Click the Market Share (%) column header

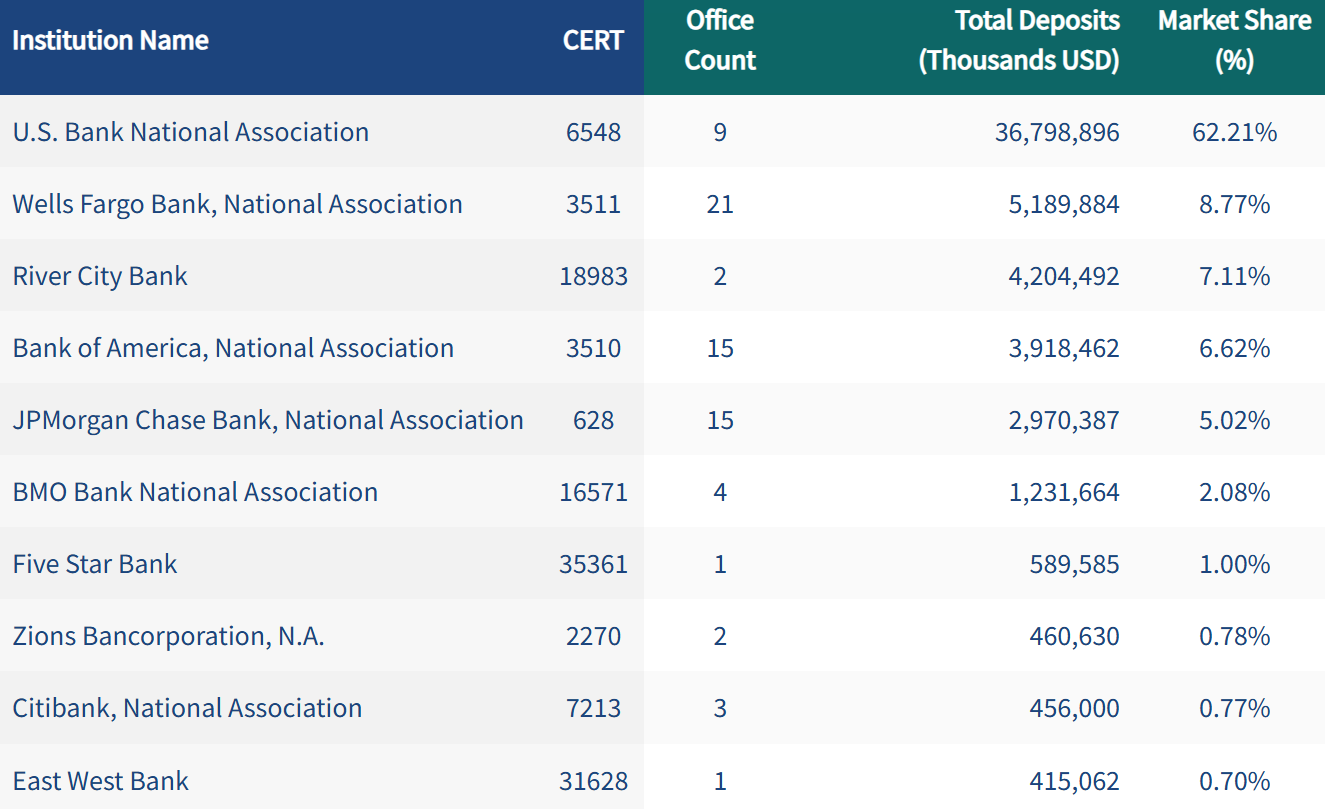pyautogui.click(x=1235, y=40)
